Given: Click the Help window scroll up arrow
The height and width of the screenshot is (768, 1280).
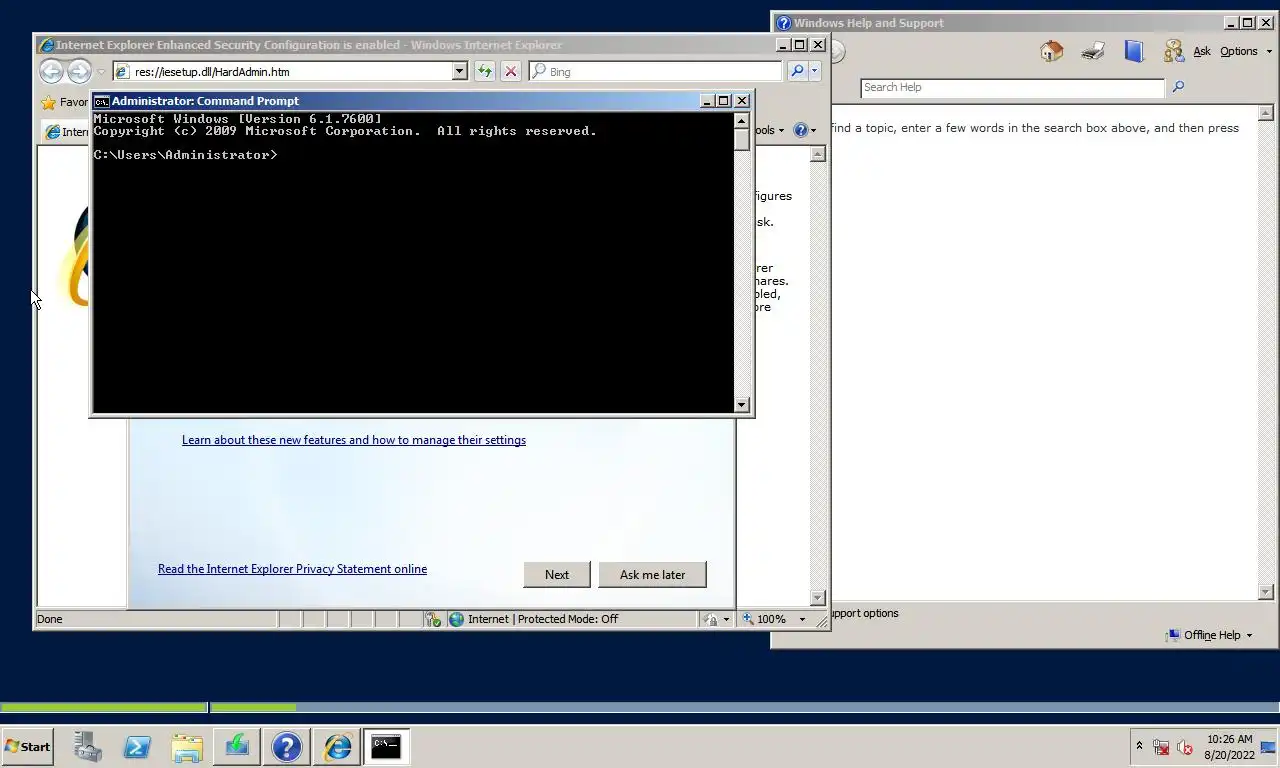Looking at the screenshot, I should [x=1265, y=113].
